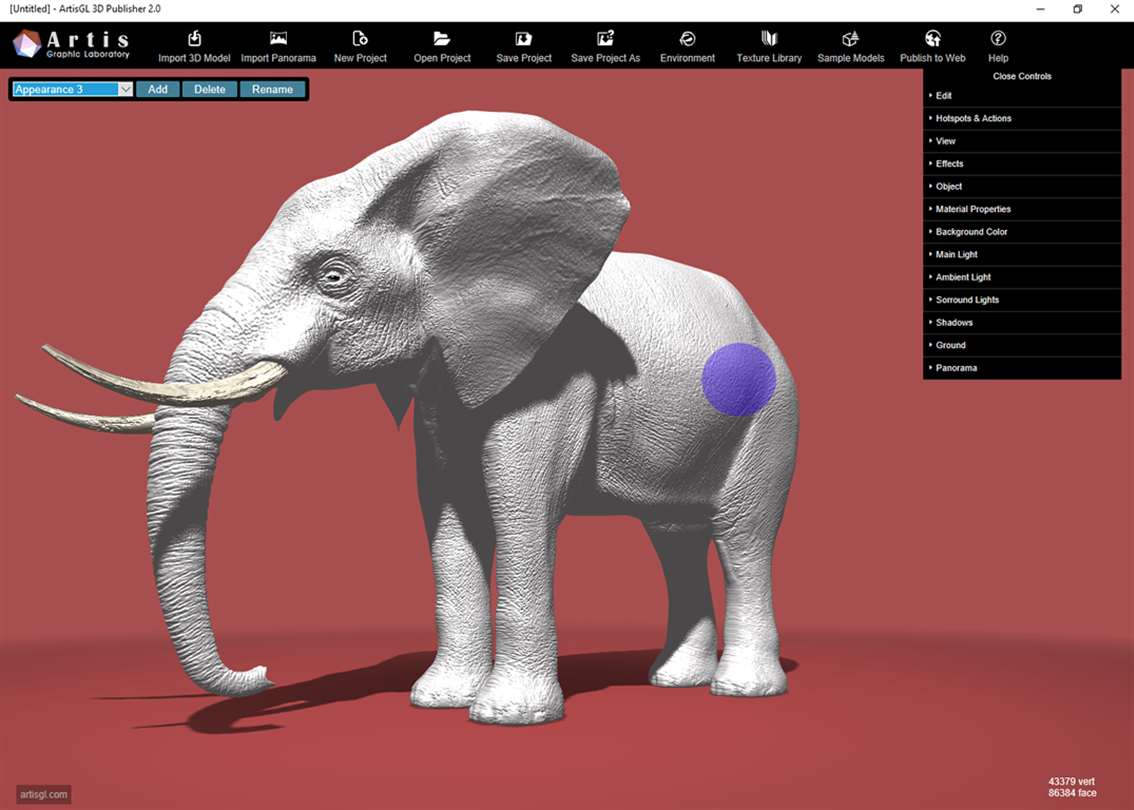Screen dimensions: 1134x810
Task: Expand the Ground section
Action: pyautogui.click(x=1022, y=345)
